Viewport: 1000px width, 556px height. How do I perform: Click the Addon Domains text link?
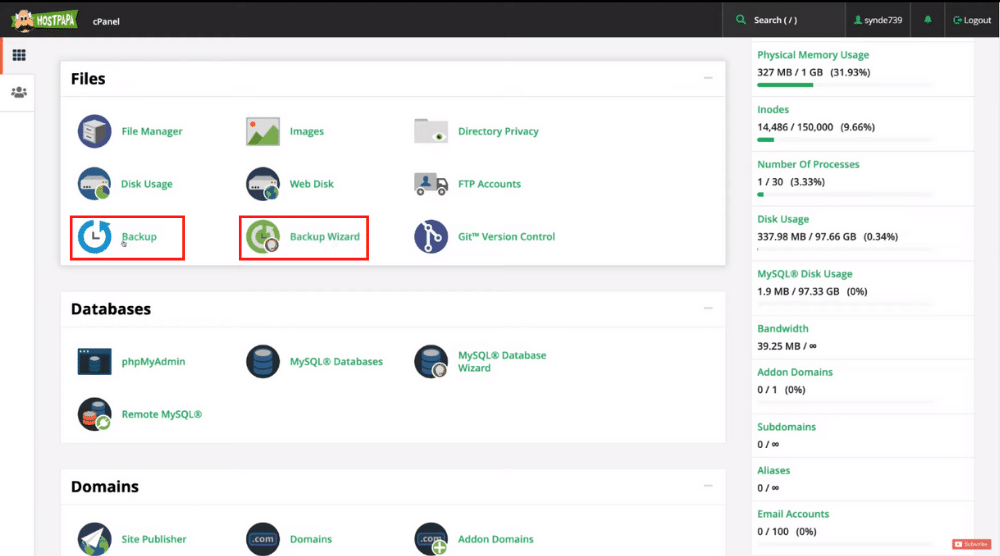(496, 539)
